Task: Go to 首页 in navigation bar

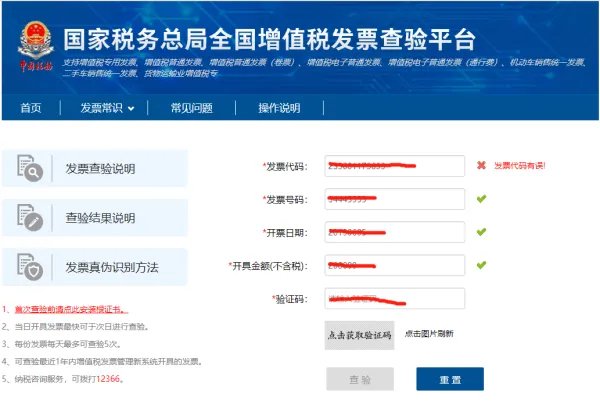Action: pyautogui.click(x=31, y=108)
